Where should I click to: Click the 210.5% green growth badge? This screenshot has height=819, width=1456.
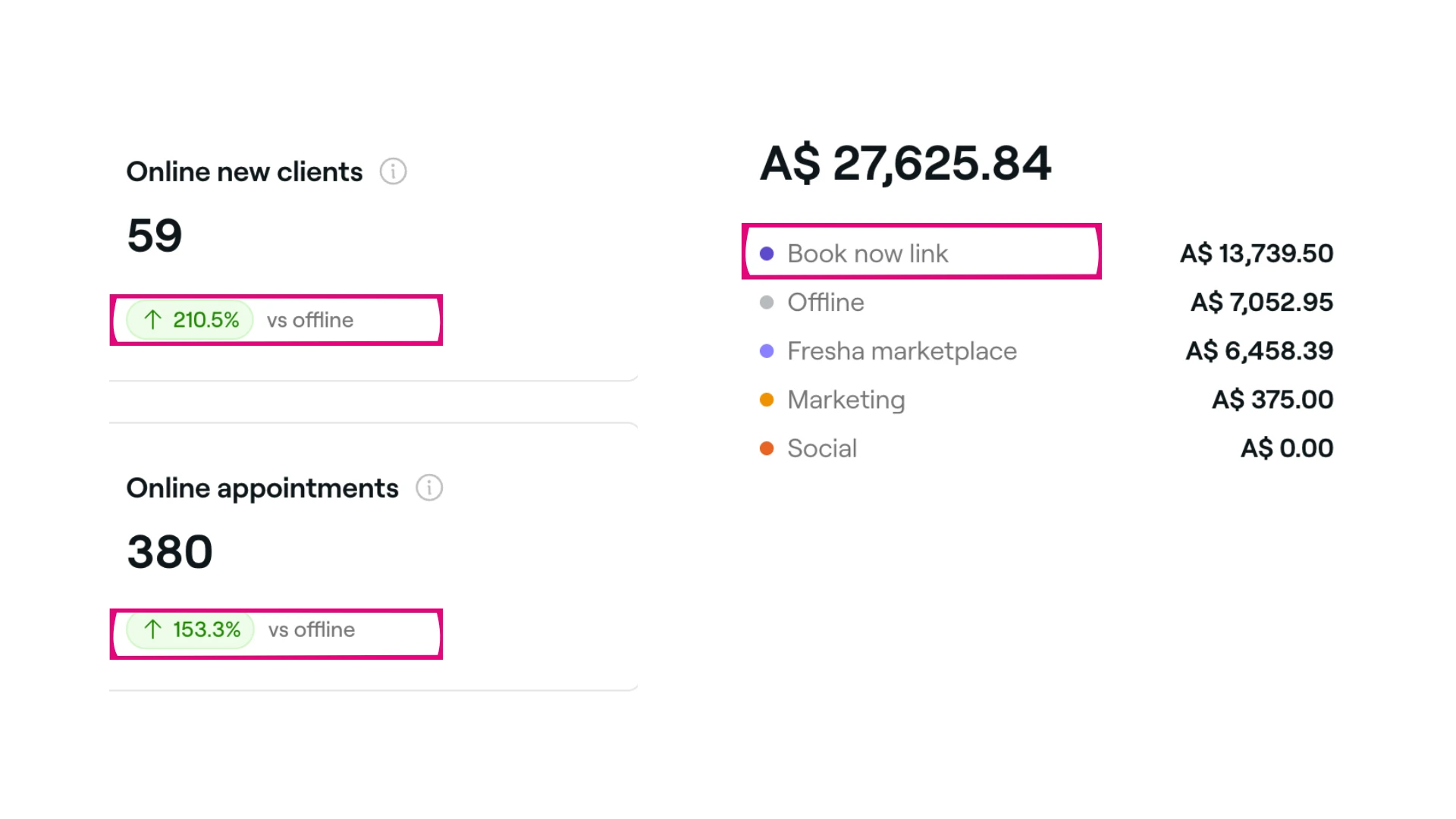[190, 320]
